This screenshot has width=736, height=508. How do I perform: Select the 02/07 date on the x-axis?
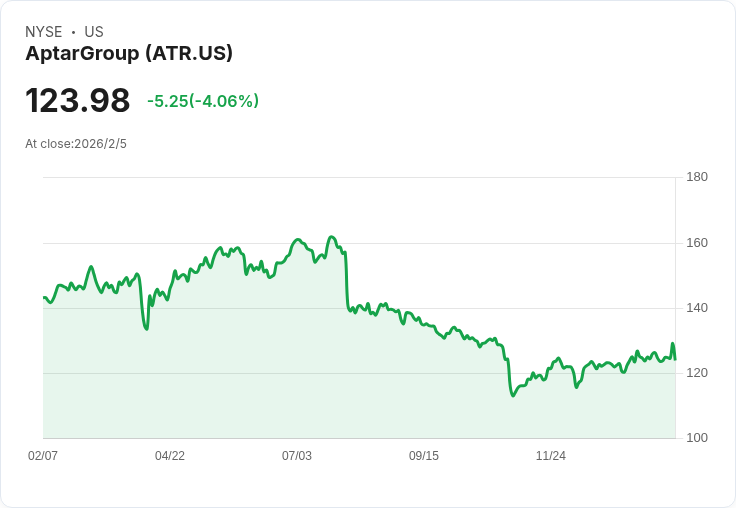pyautogui.click(x=43, y=456)
